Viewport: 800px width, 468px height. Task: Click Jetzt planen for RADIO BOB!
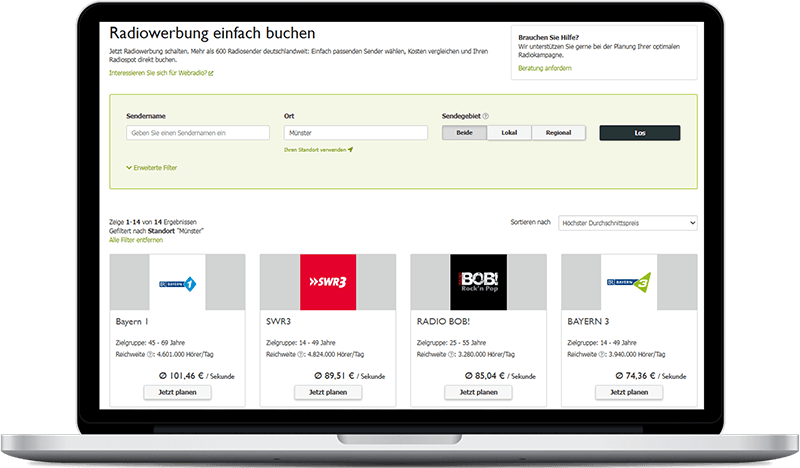point(479,392)
